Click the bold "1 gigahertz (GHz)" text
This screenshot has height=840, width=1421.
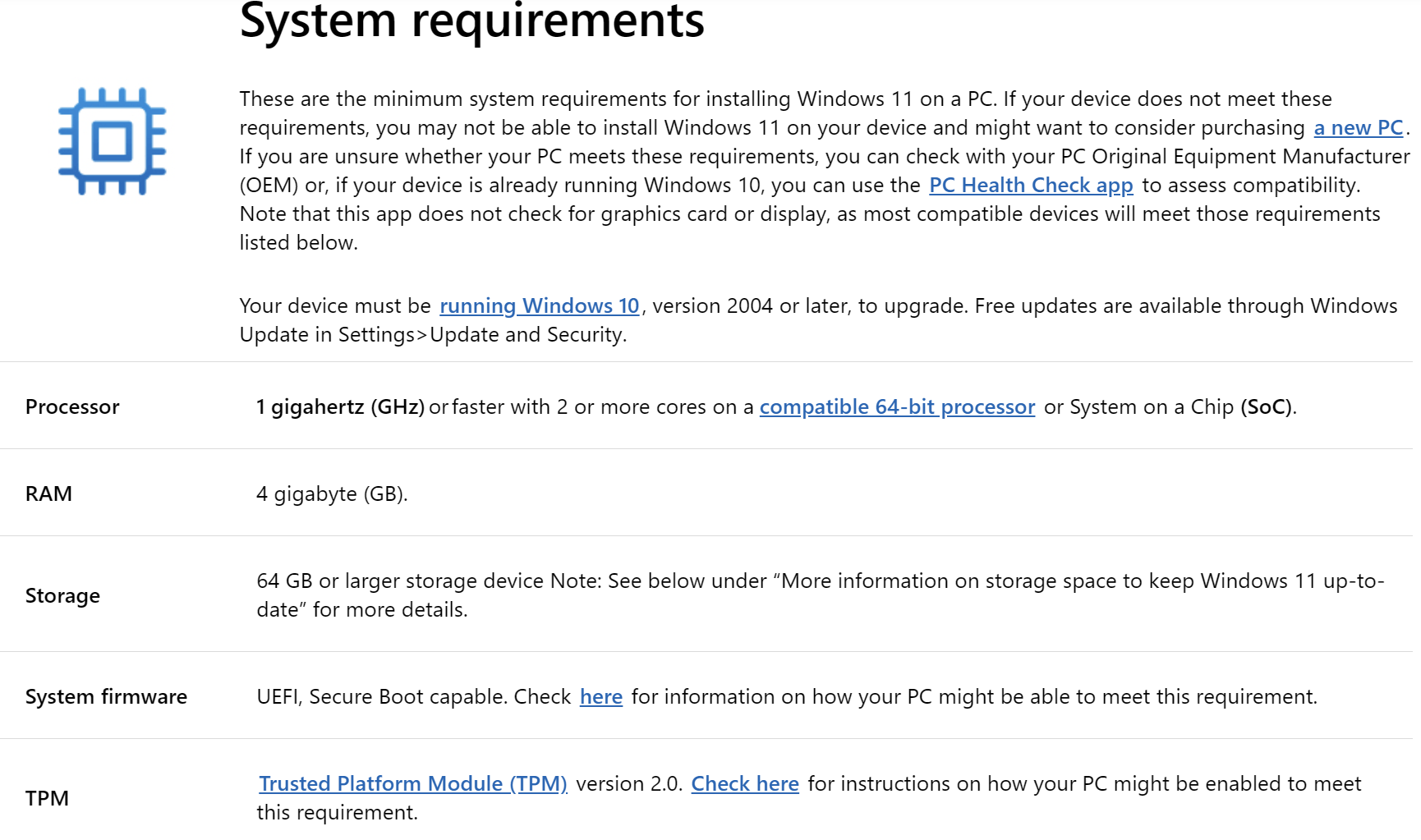340,407
